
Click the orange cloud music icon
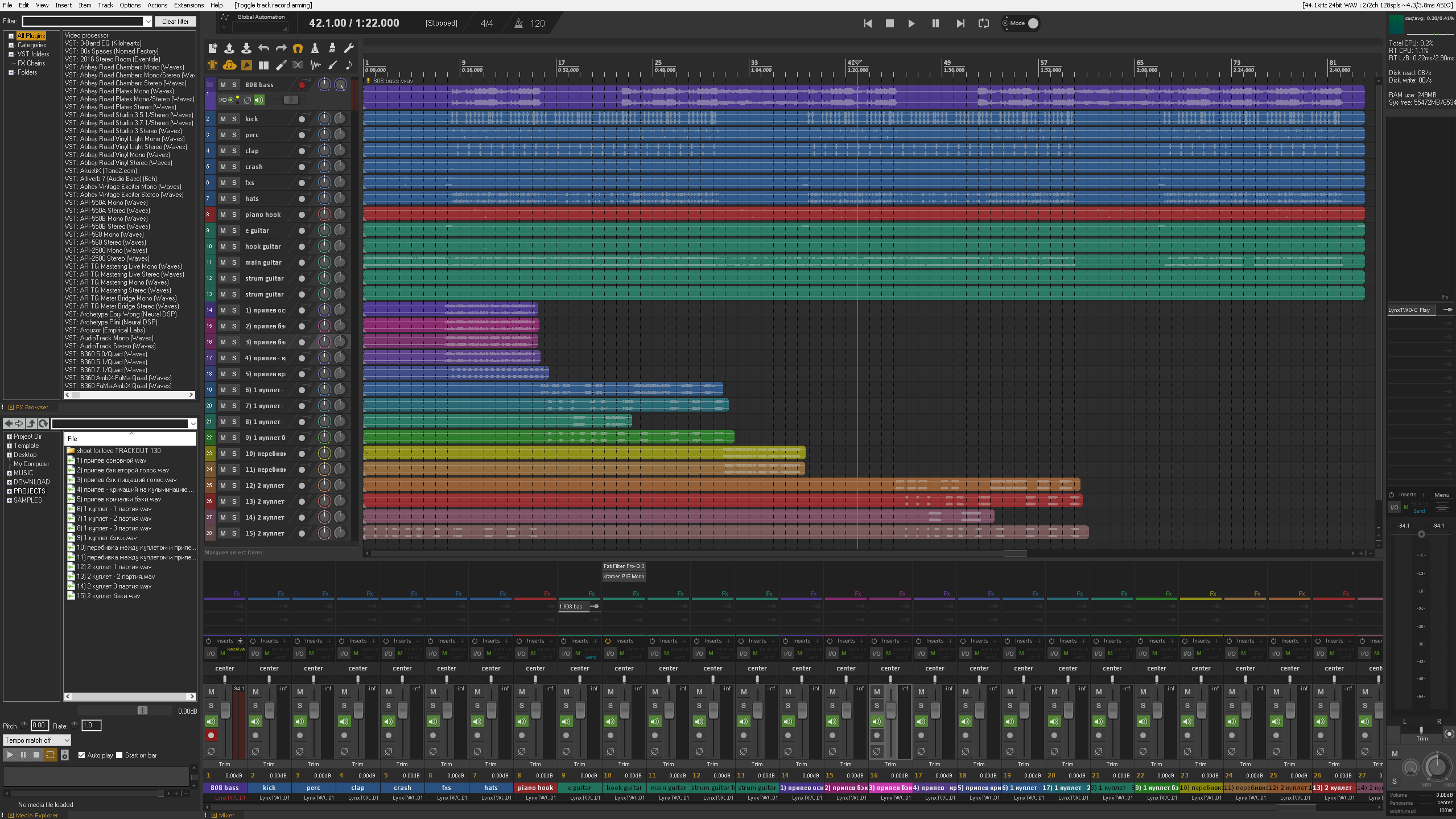pos(229,65)
